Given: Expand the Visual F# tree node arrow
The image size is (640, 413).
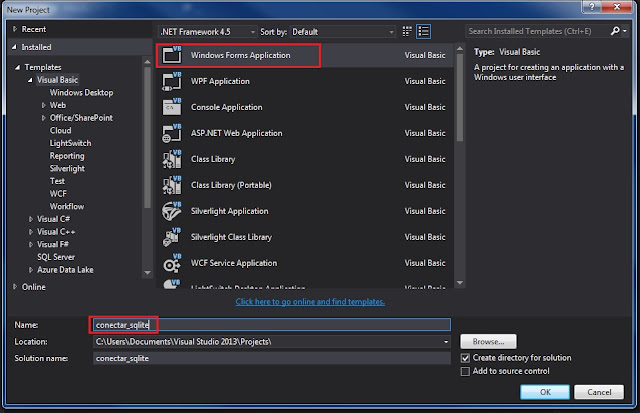Looking at the screenshot, I should pyautogui.click(x=31, y=244).
